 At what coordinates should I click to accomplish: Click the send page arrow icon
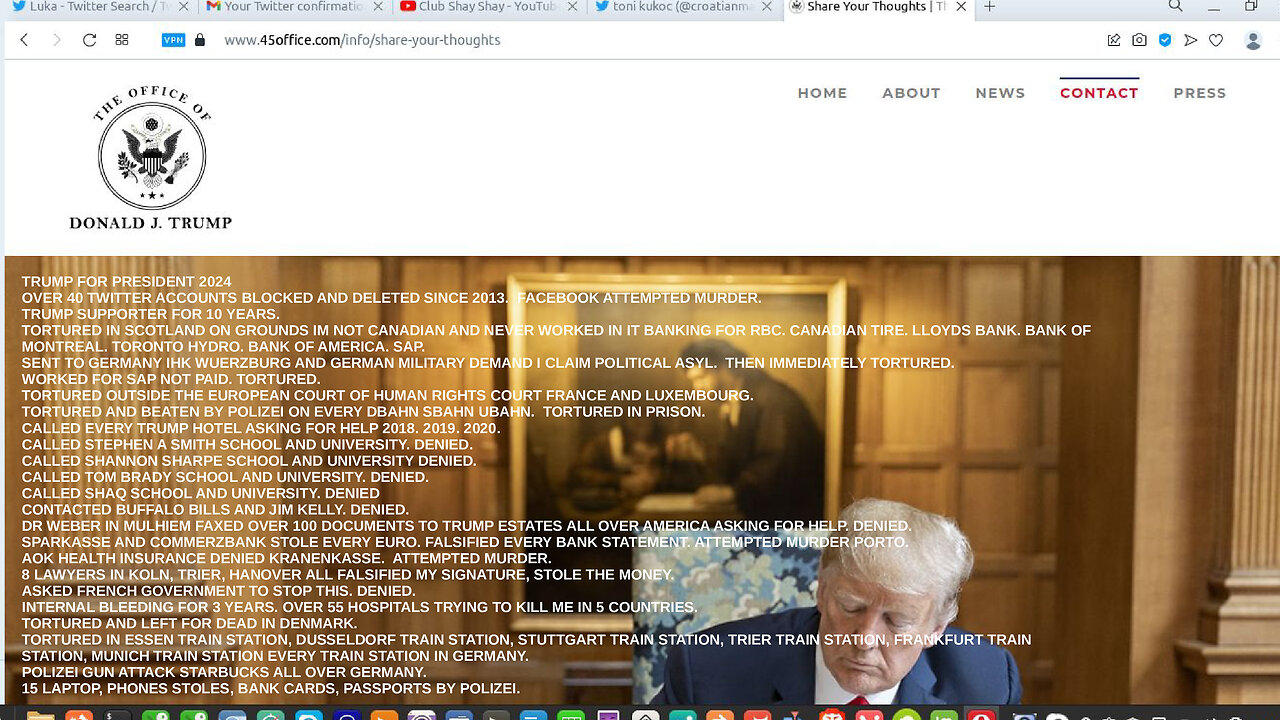point(1190,40)
